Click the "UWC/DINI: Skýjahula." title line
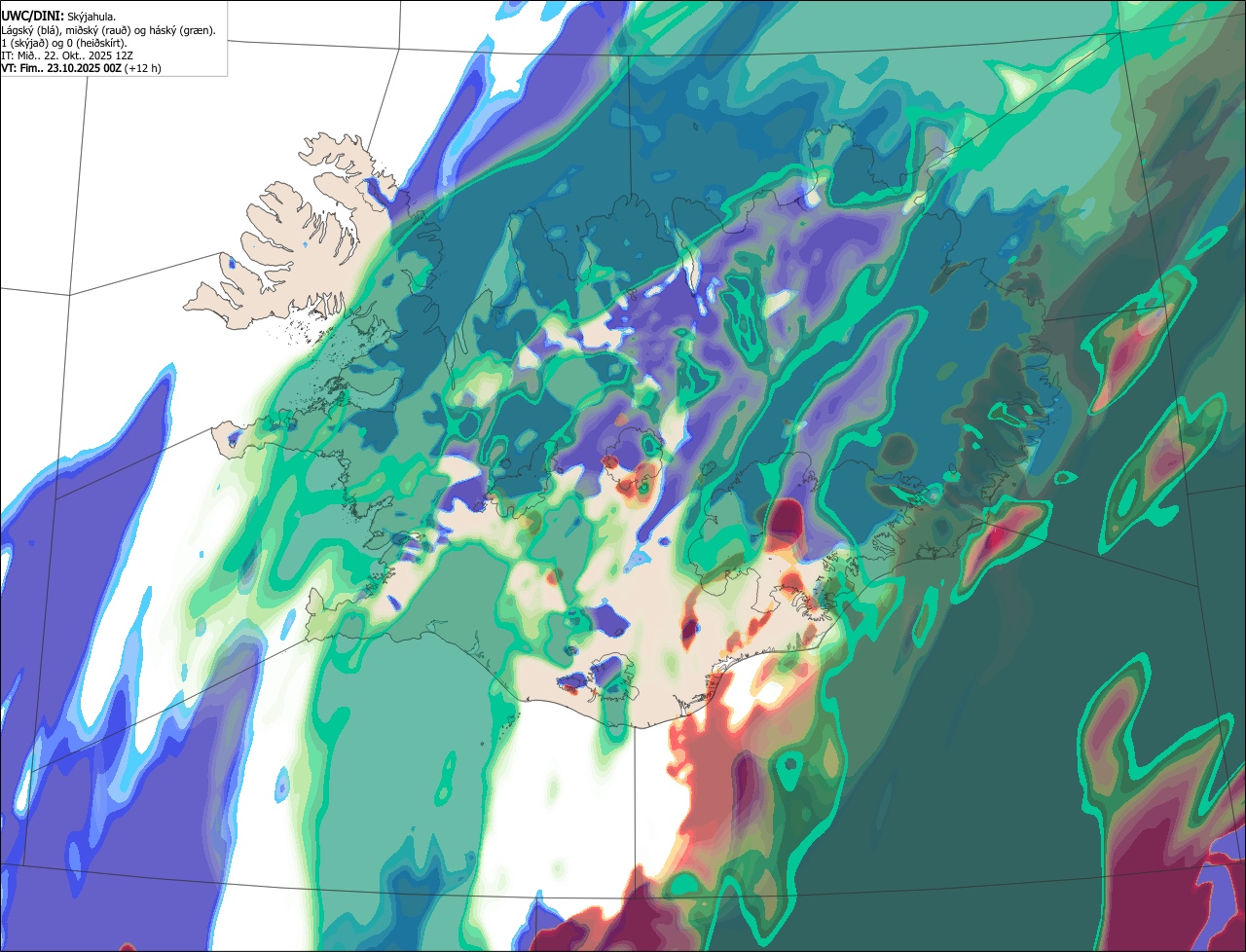 [58, 17]
